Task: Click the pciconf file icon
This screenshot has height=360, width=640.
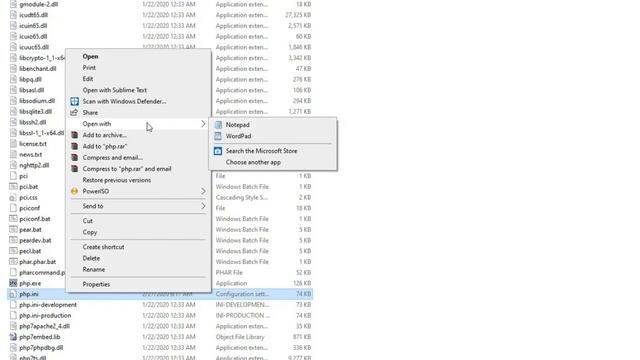Action: [13, 208]
